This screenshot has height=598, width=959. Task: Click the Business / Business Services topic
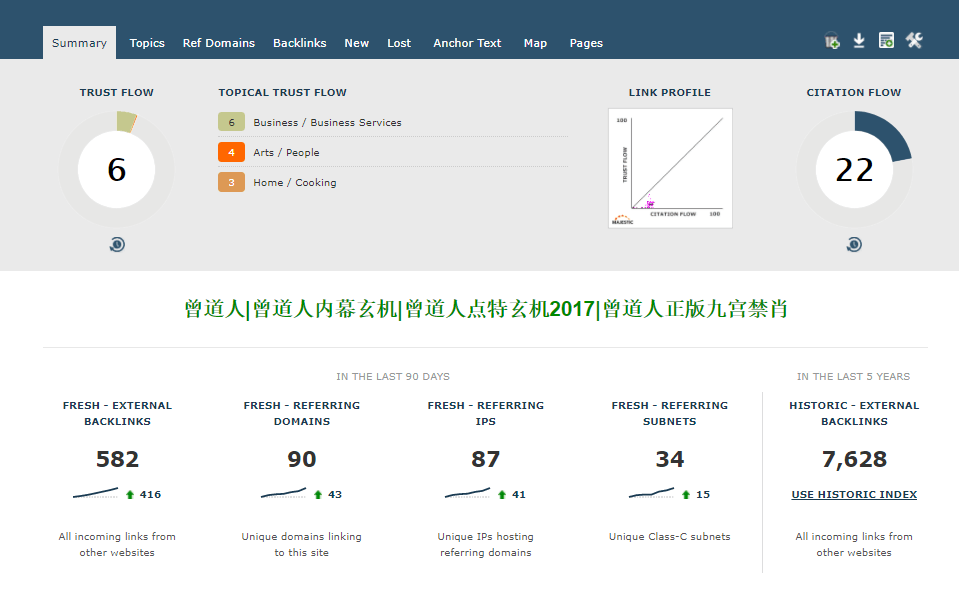pyautogui.click(x=327, y=123)
